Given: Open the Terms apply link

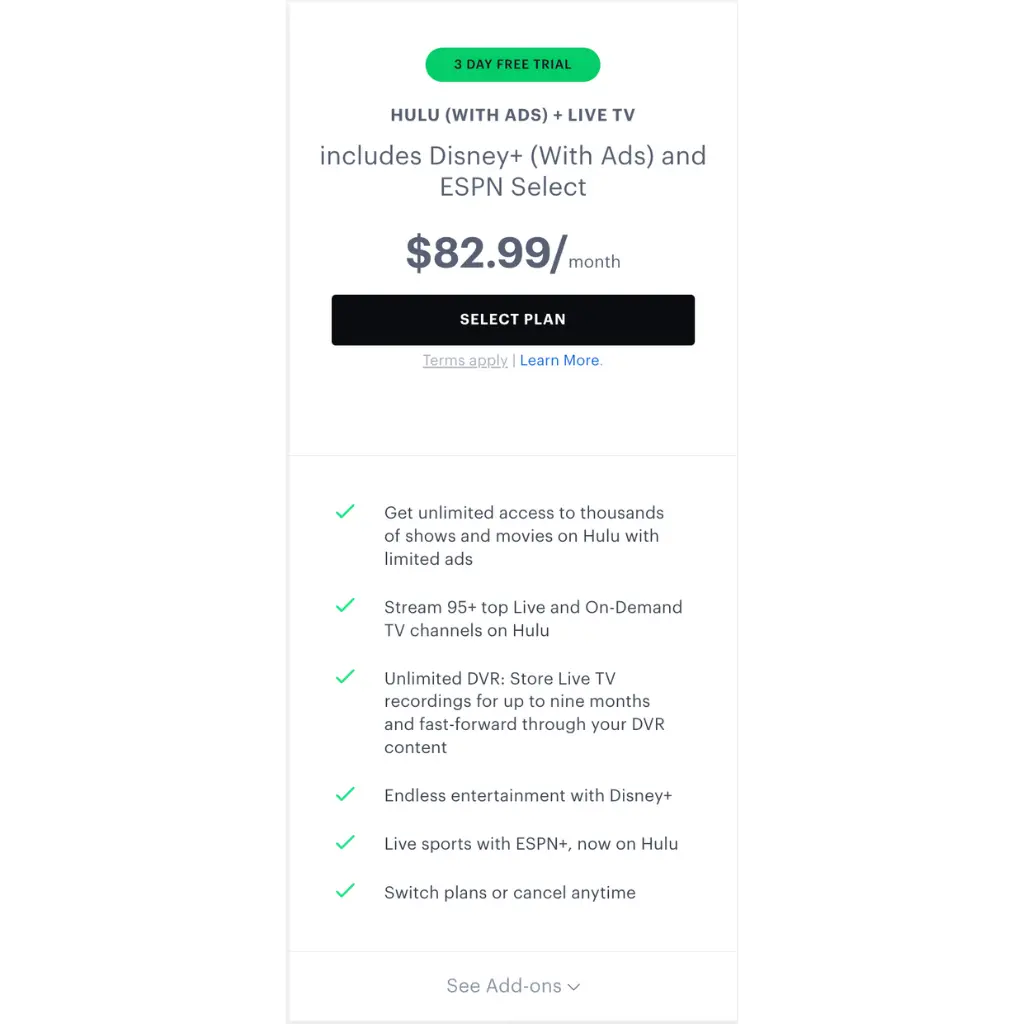Looking at the screenshot, I should click(465, 361).
